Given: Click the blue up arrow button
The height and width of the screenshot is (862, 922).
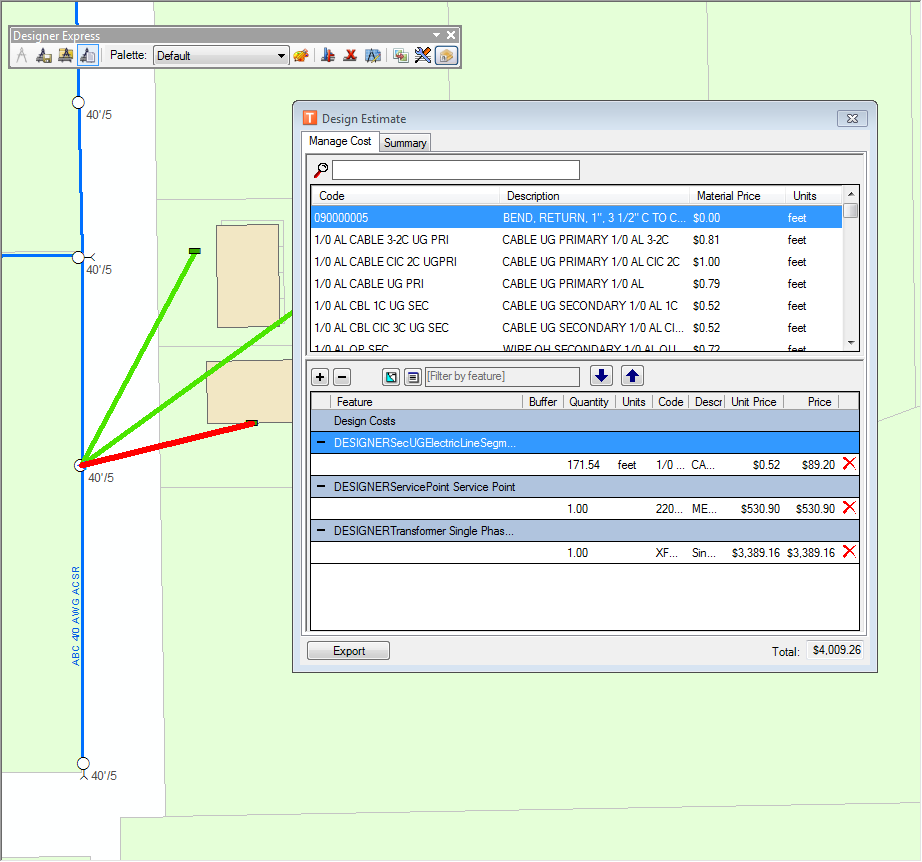Looking at the screenshot, I should (632, 376).
